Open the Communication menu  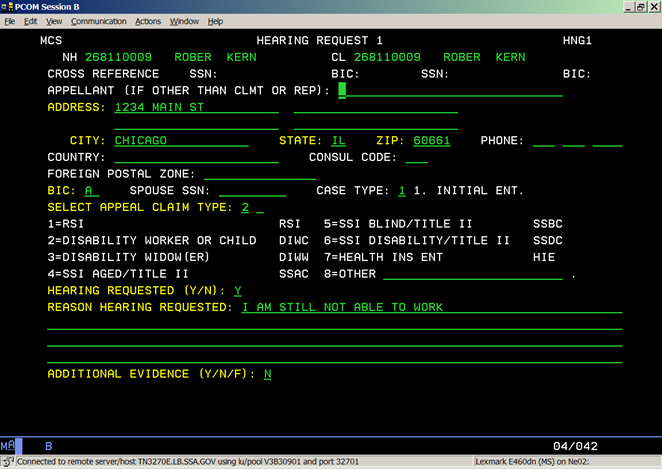click(x=98, y=21)
